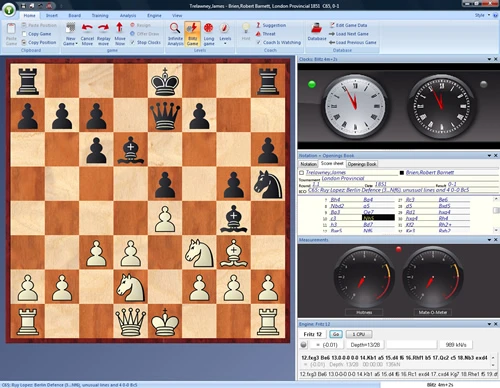Start Infinite Analysis with magnifier icon
Image resolution: width=500 pixels, height=388 pixels.
175,28
